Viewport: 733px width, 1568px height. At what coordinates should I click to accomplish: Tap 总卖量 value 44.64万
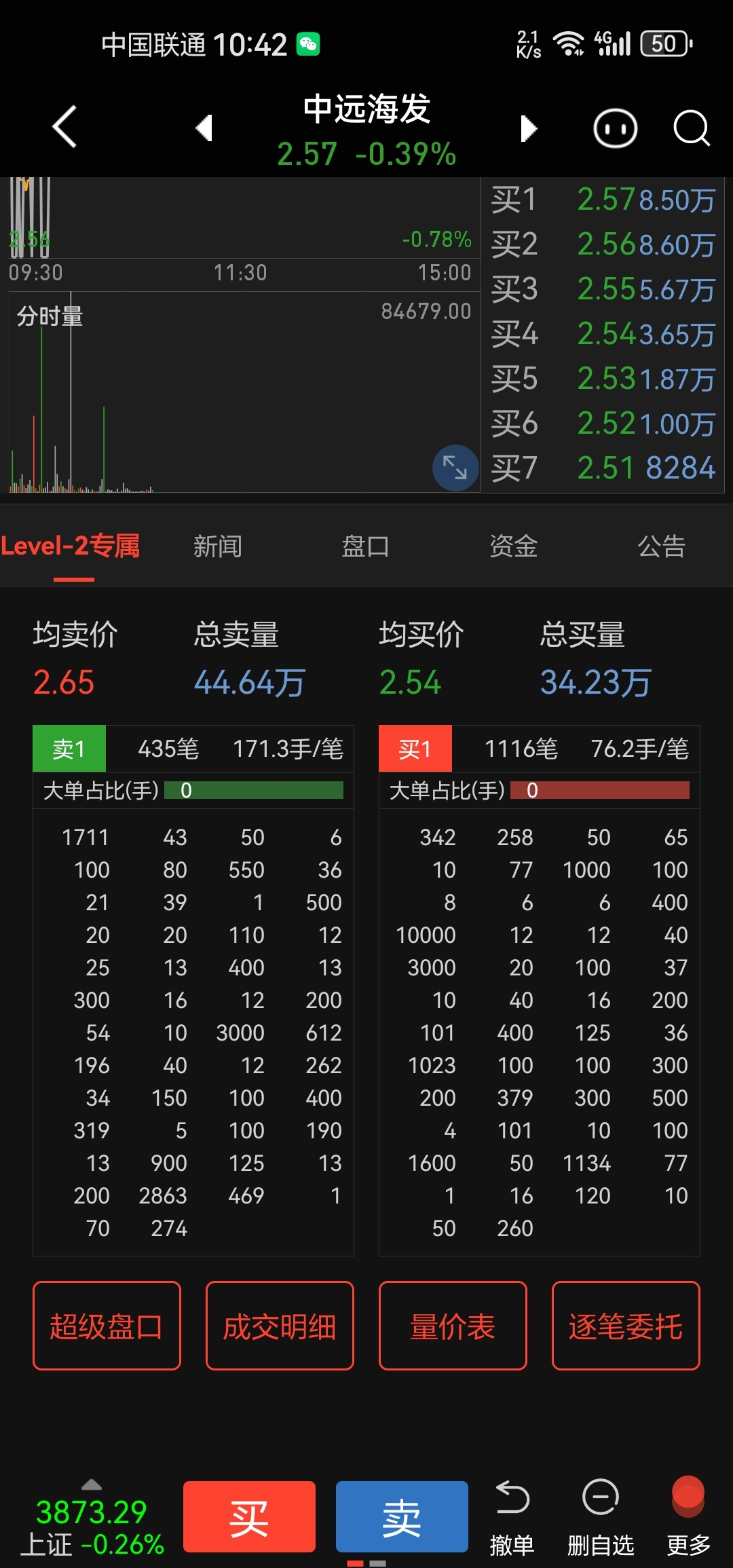coord(250,682)
